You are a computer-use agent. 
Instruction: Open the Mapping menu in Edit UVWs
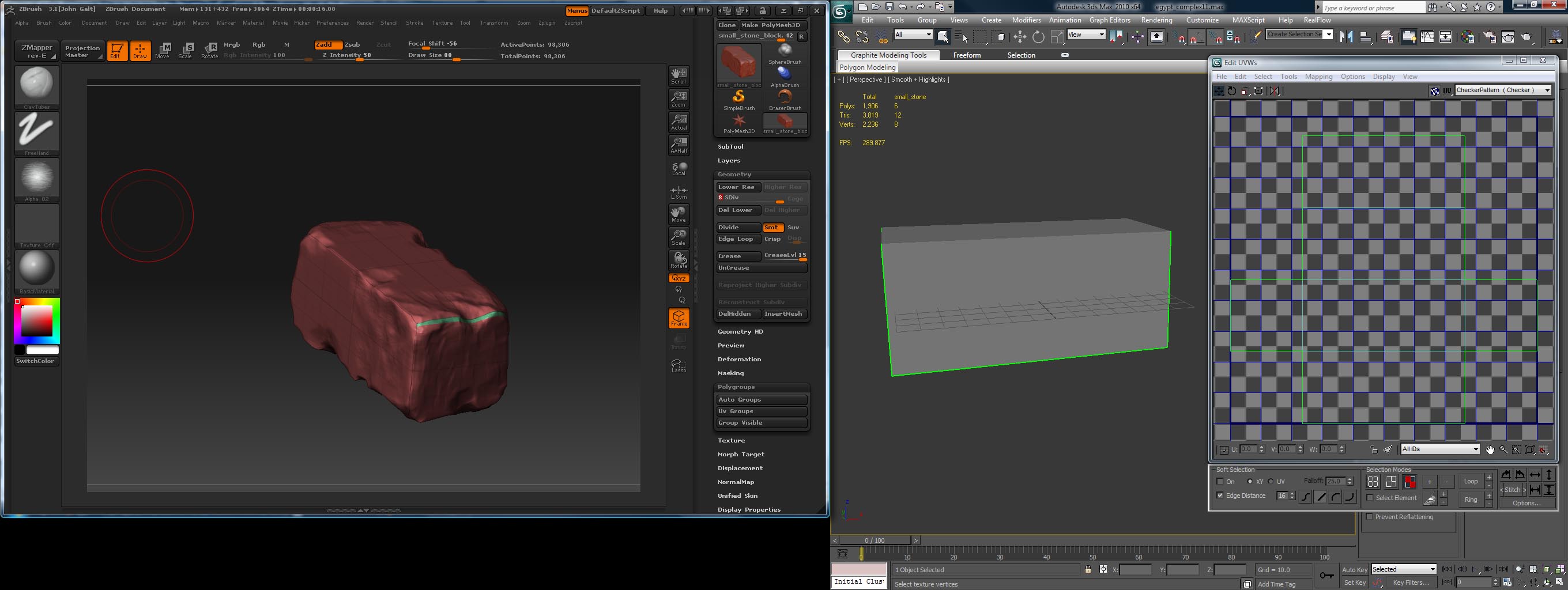(x=1318, y=77)
